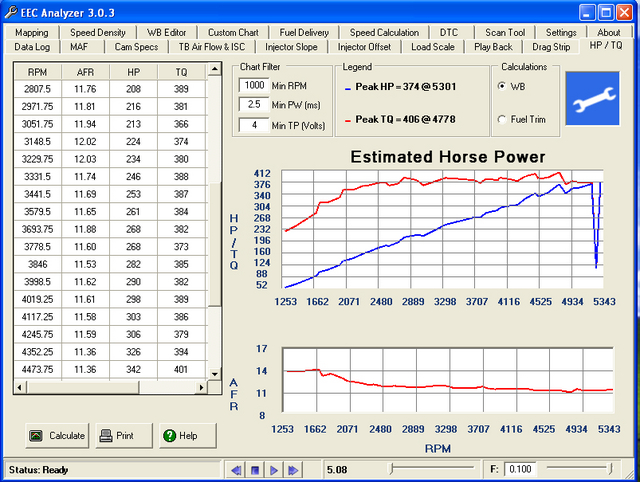Click the Min TP (Volts) input field

coord(254,125)
